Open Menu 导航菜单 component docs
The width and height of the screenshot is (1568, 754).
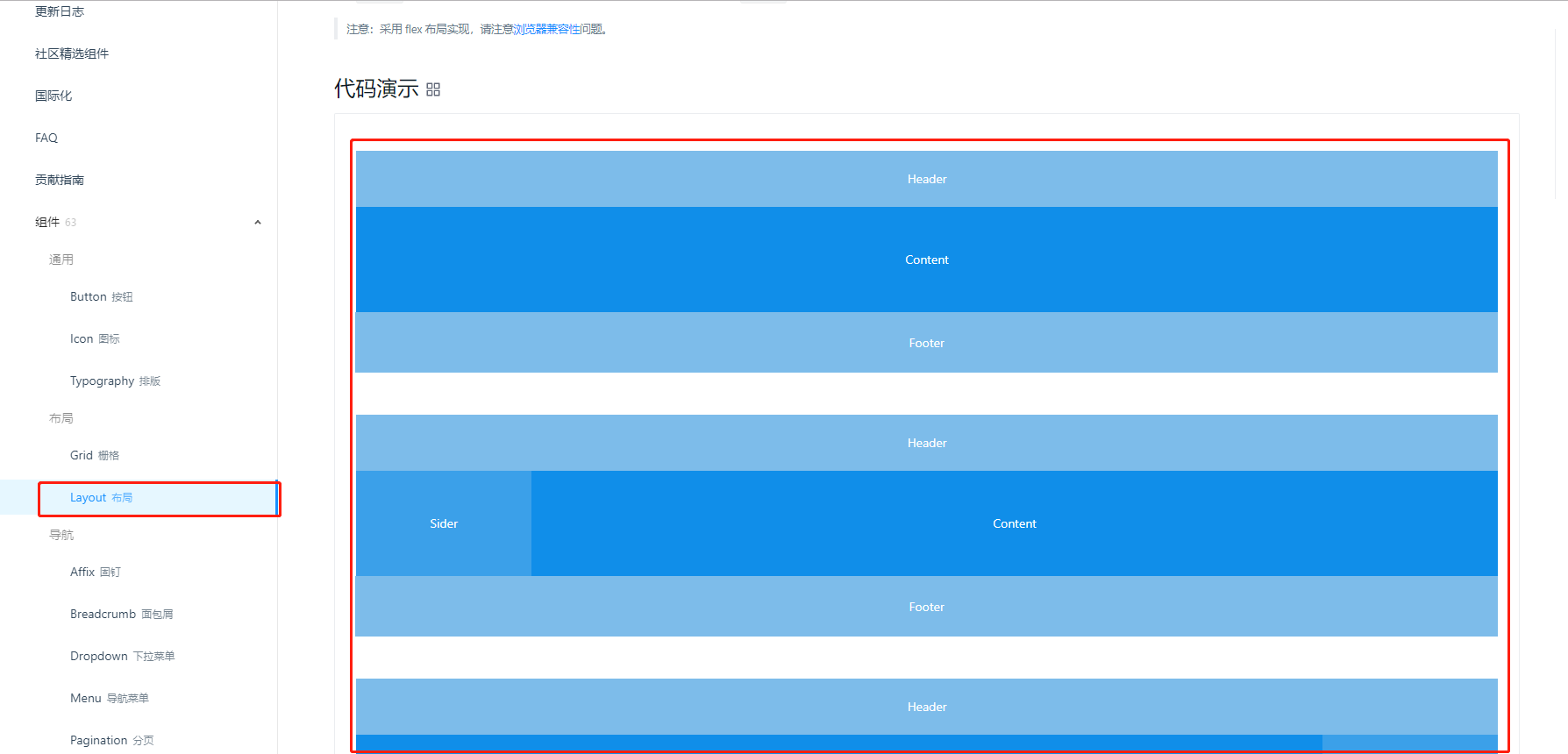[x=110, y=698]
